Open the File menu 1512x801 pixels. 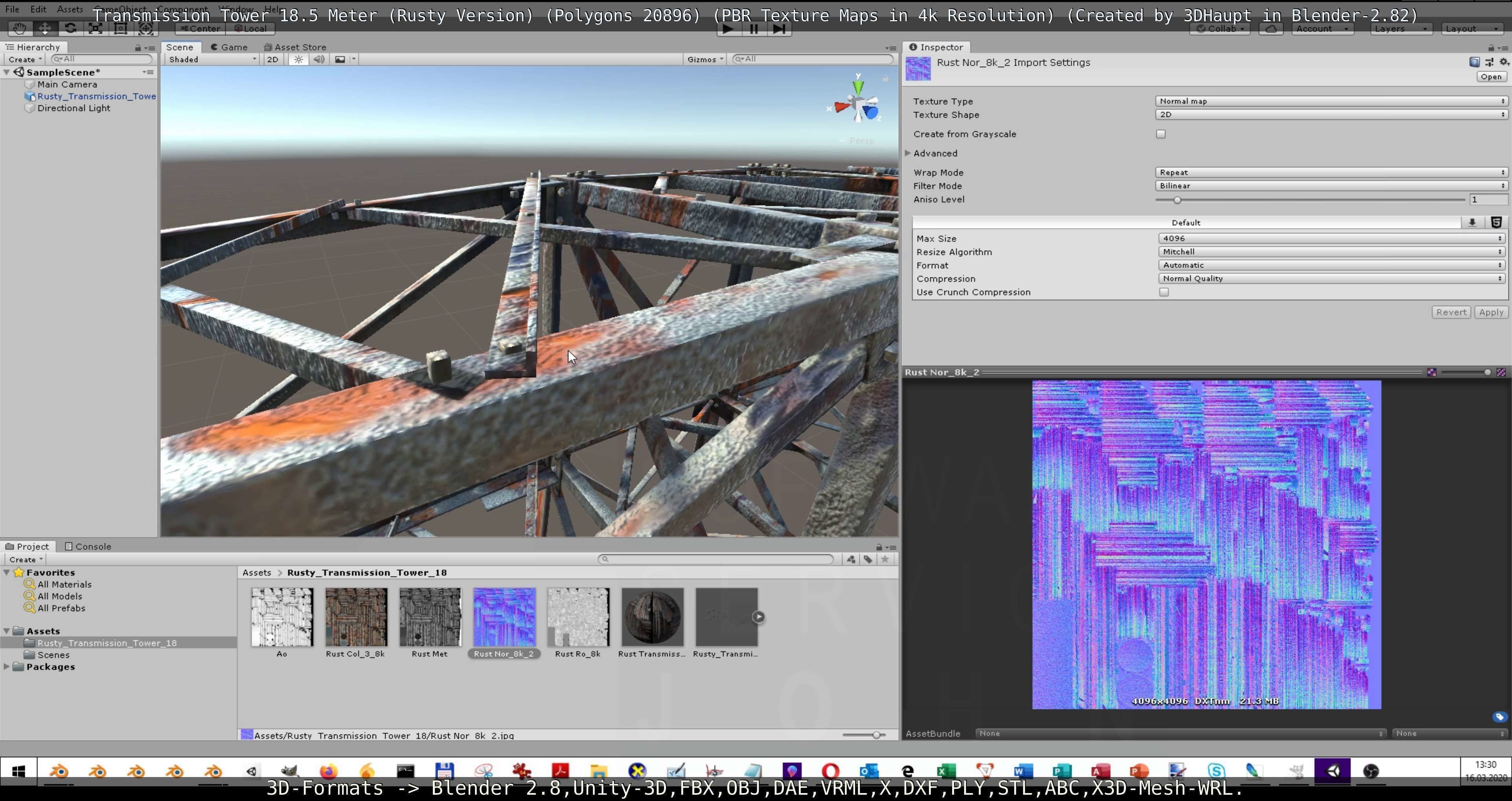12,9
